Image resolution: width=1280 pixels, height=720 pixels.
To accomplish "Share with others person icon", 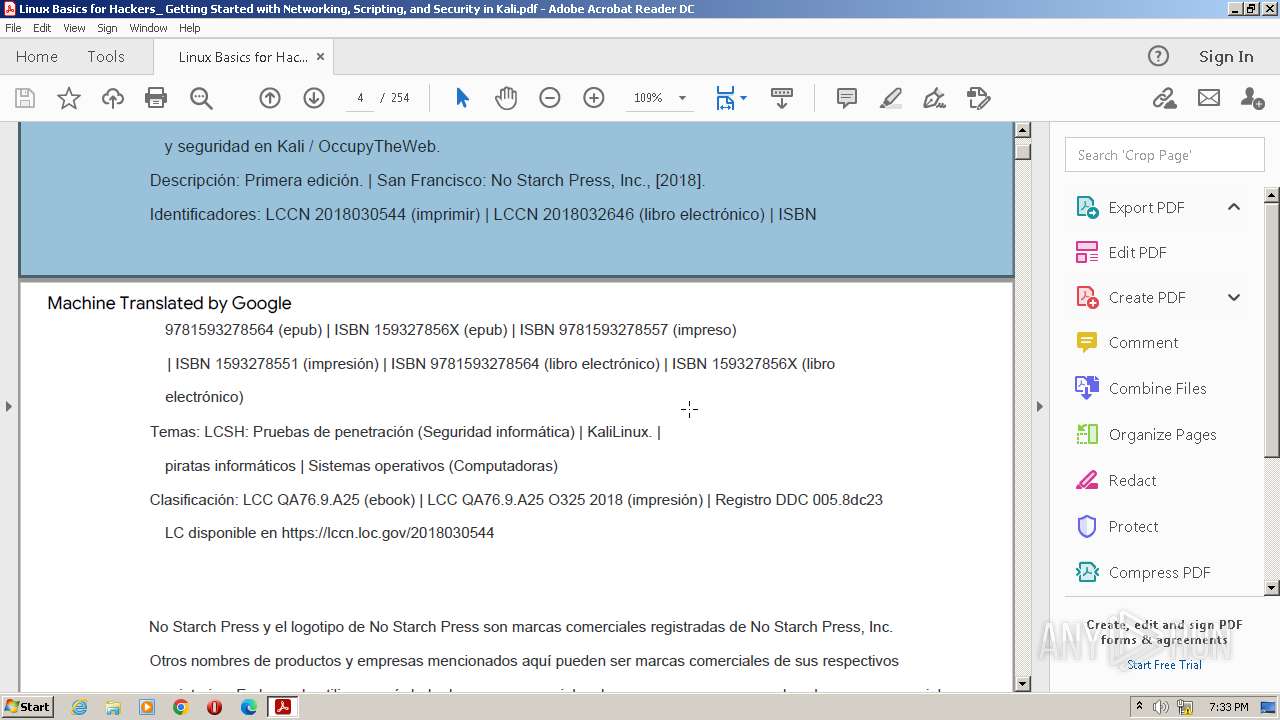I will pyautogui.click(x=1252, y=98).
